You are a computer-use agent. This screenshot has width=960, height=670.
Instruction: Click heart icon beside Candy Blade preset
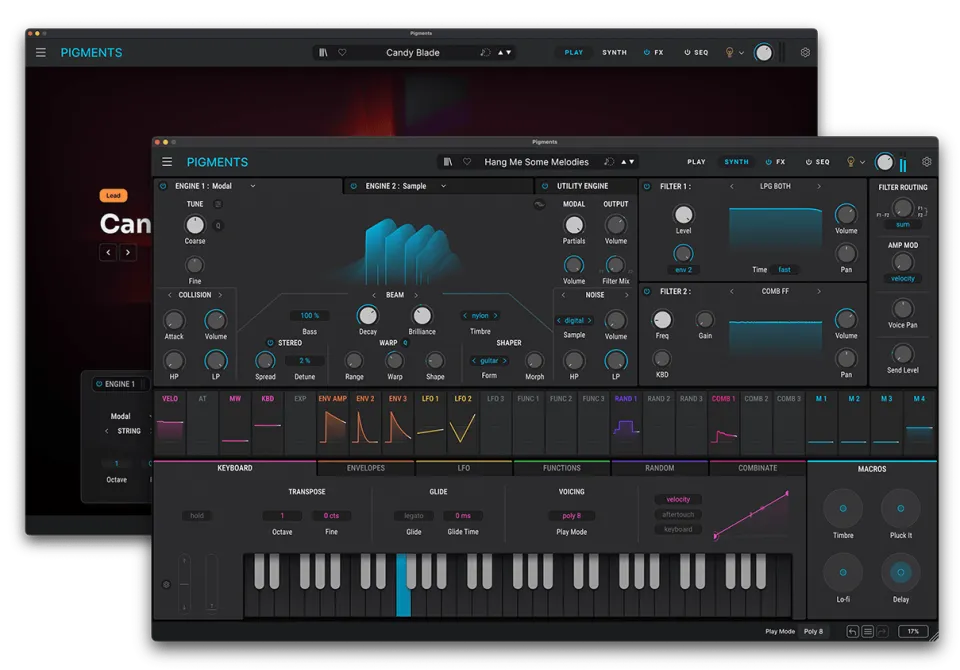pos(342,53)
